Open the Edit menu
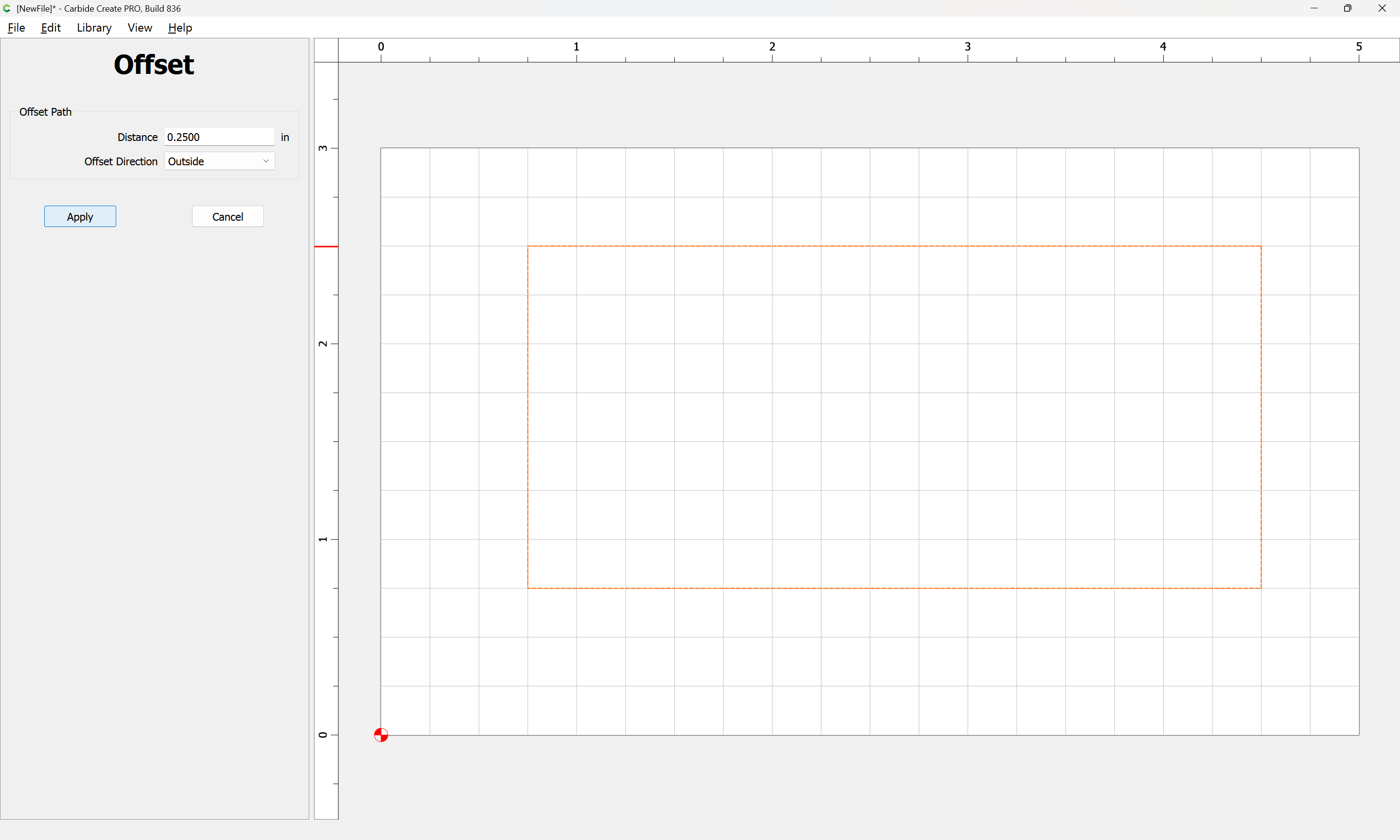Viewport: 1400px width, 840px height. (51, 28)
